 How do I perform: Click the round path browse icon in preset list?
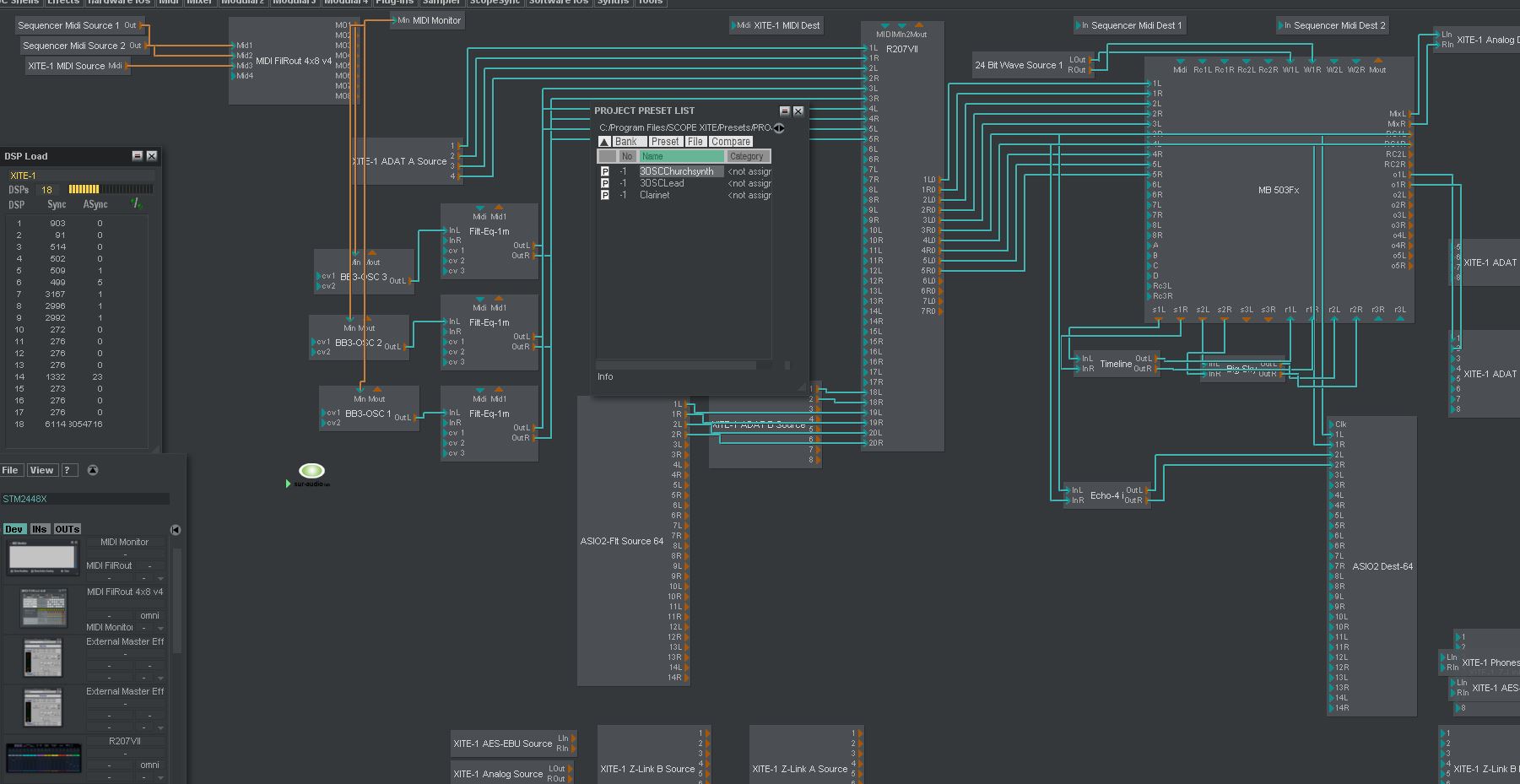click(778, 128)
